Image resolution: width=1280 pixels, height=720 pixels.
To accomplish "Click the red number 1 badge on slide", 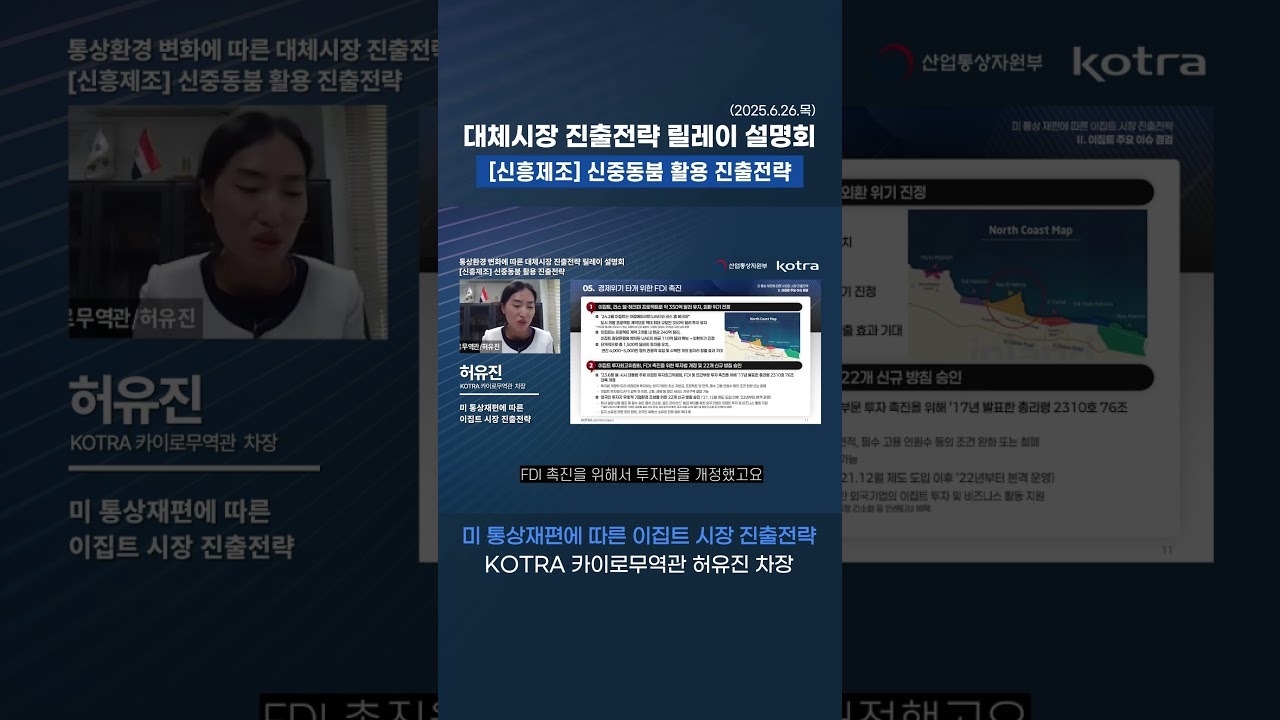I will point(591,307).
